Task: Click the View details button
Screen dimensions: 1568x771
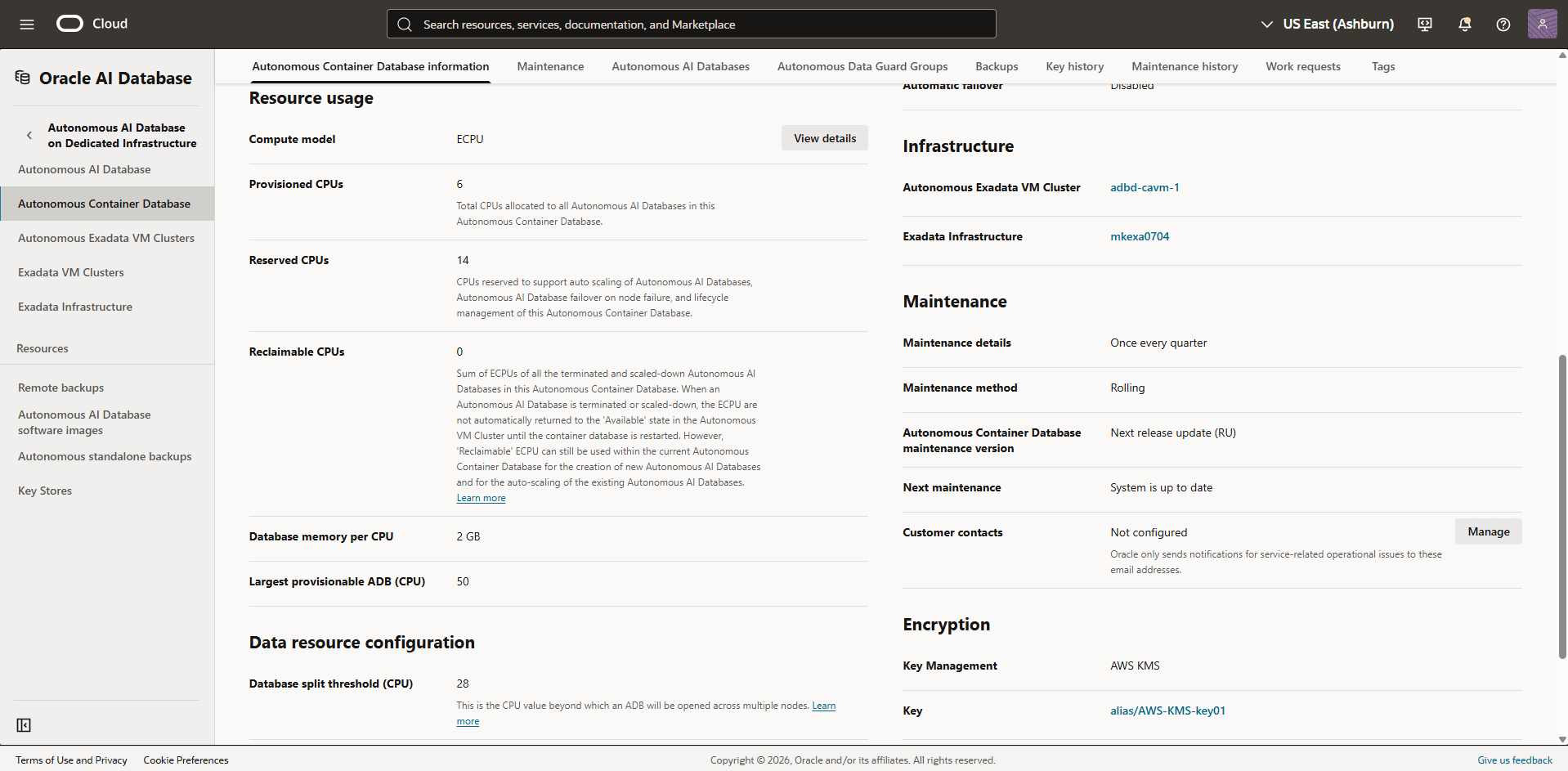Action: click(x=825, y=138)
